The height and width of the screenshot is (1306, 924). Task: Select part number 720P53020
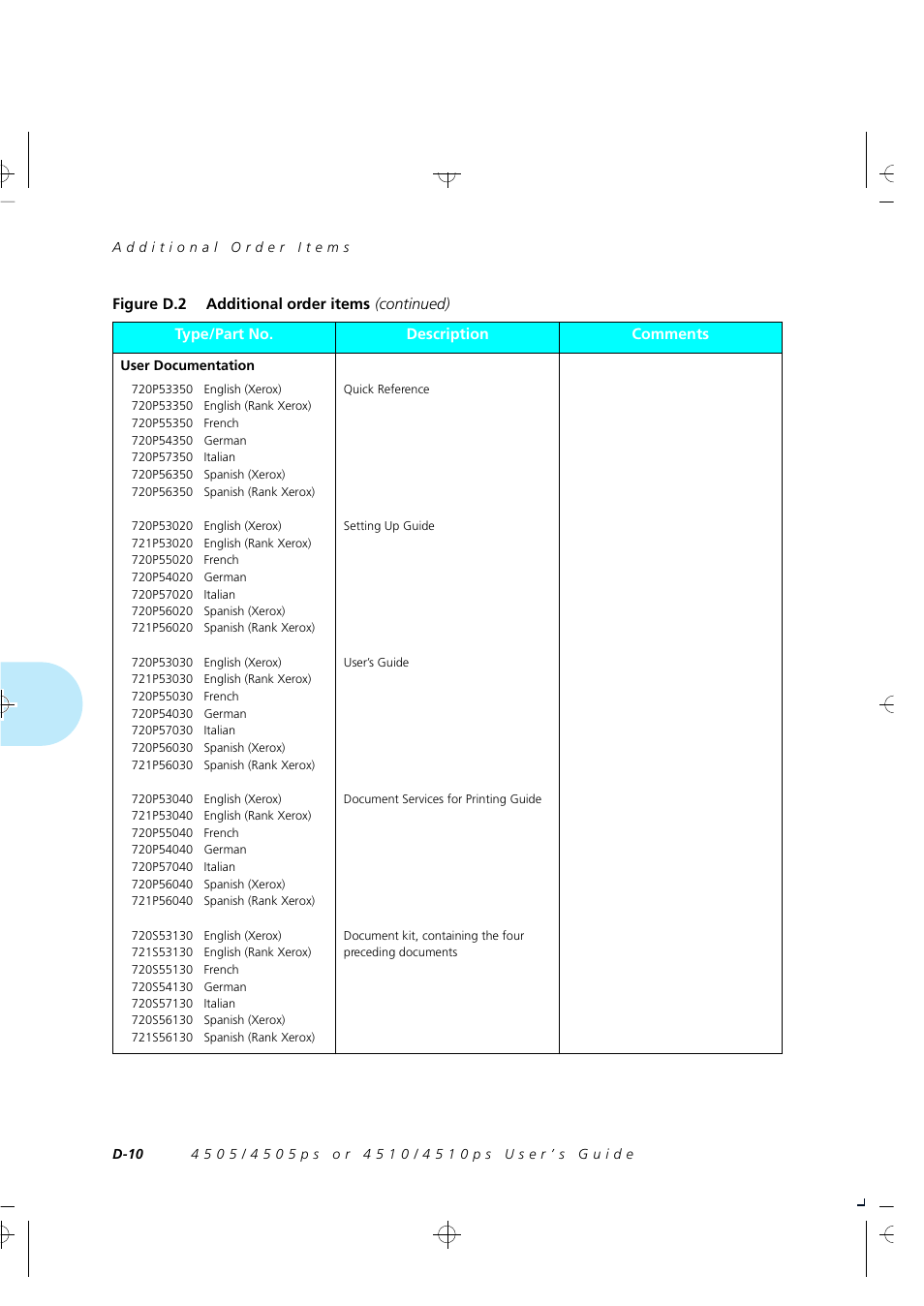[162, 526]
